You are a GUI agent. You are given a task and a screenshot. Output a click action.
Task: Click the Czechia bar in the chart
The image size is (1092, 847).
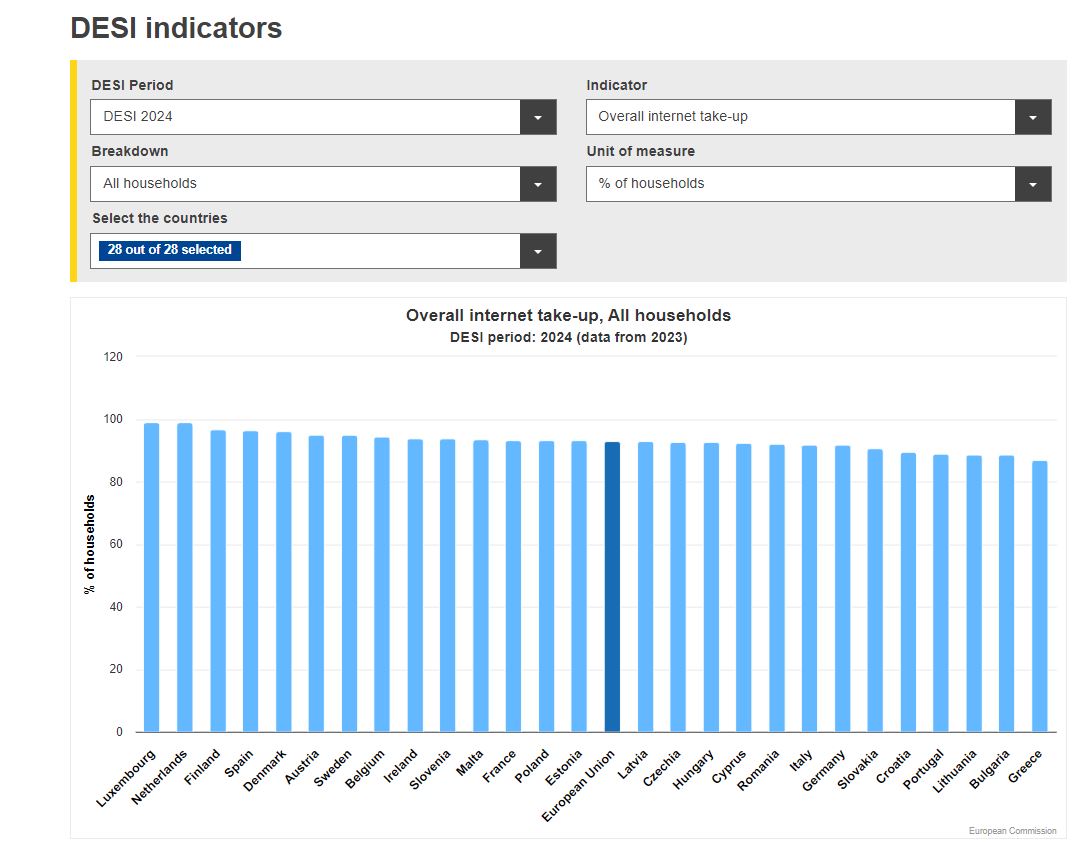point(678,587)
